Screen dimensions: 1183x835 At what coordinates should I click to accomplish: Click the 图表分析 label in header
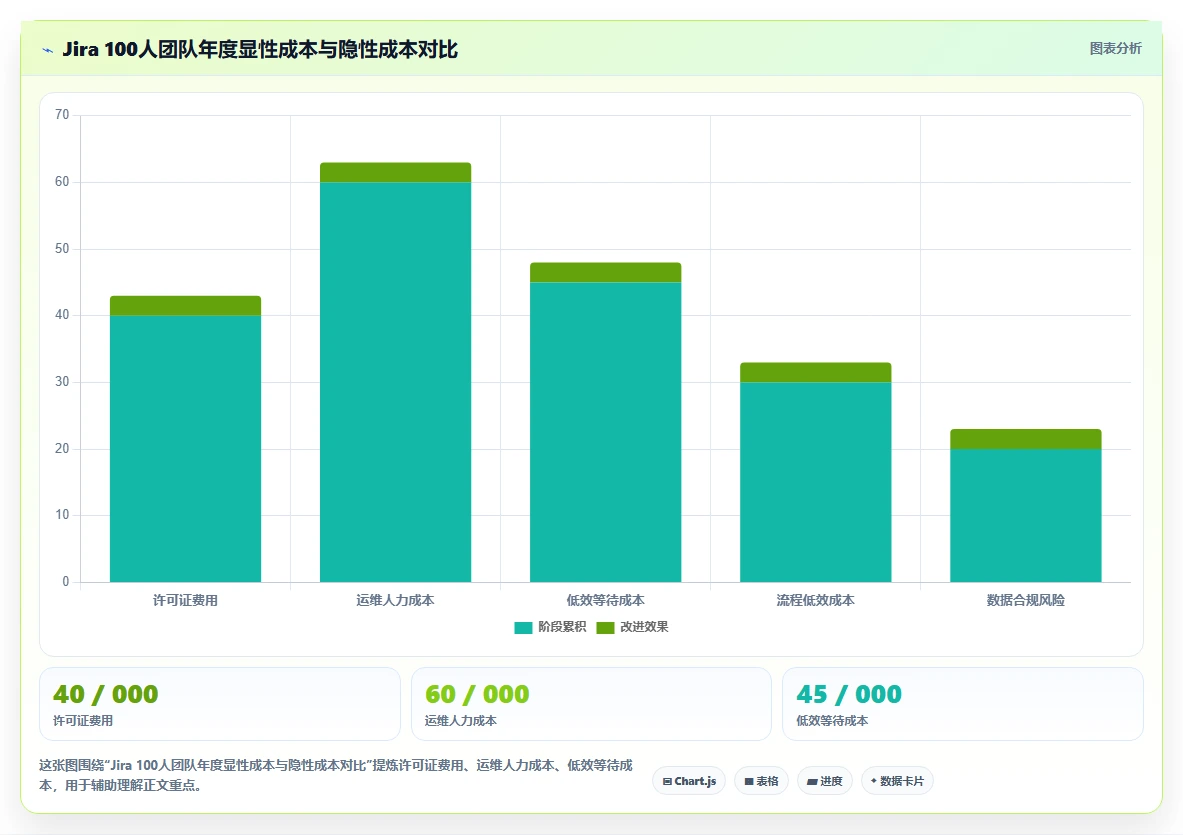pos(1115,48)
